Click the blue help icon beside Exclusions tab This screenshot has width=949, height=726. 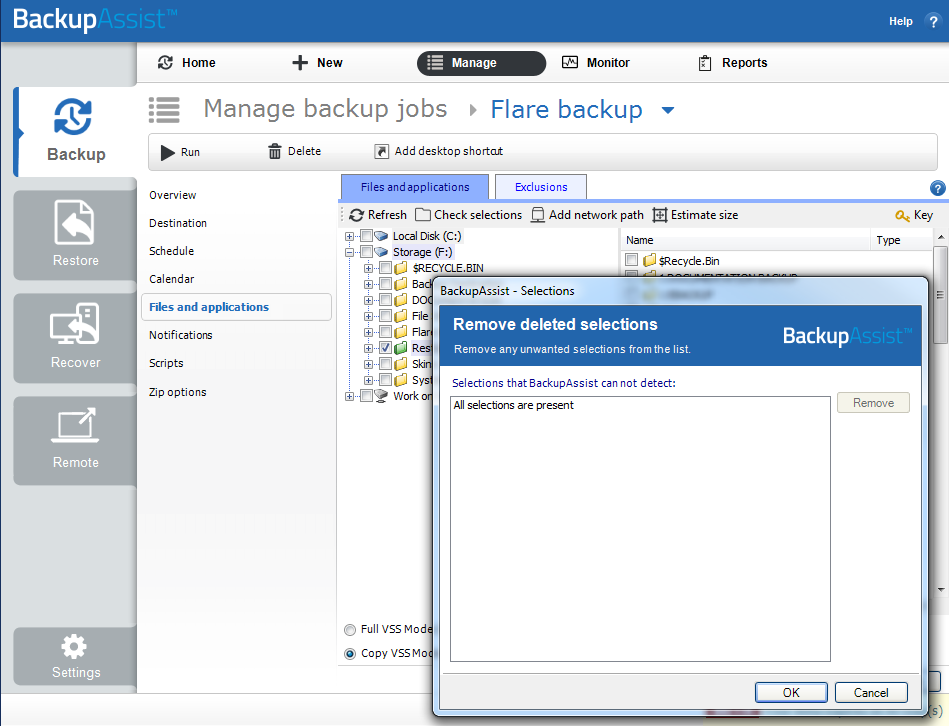[x=938, y=188]
